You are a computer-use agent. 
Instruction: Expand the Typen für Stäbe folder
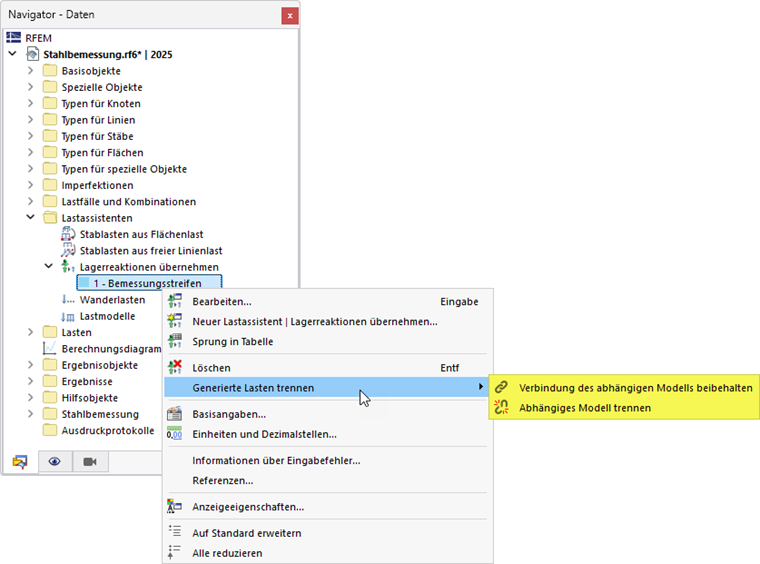31,136
